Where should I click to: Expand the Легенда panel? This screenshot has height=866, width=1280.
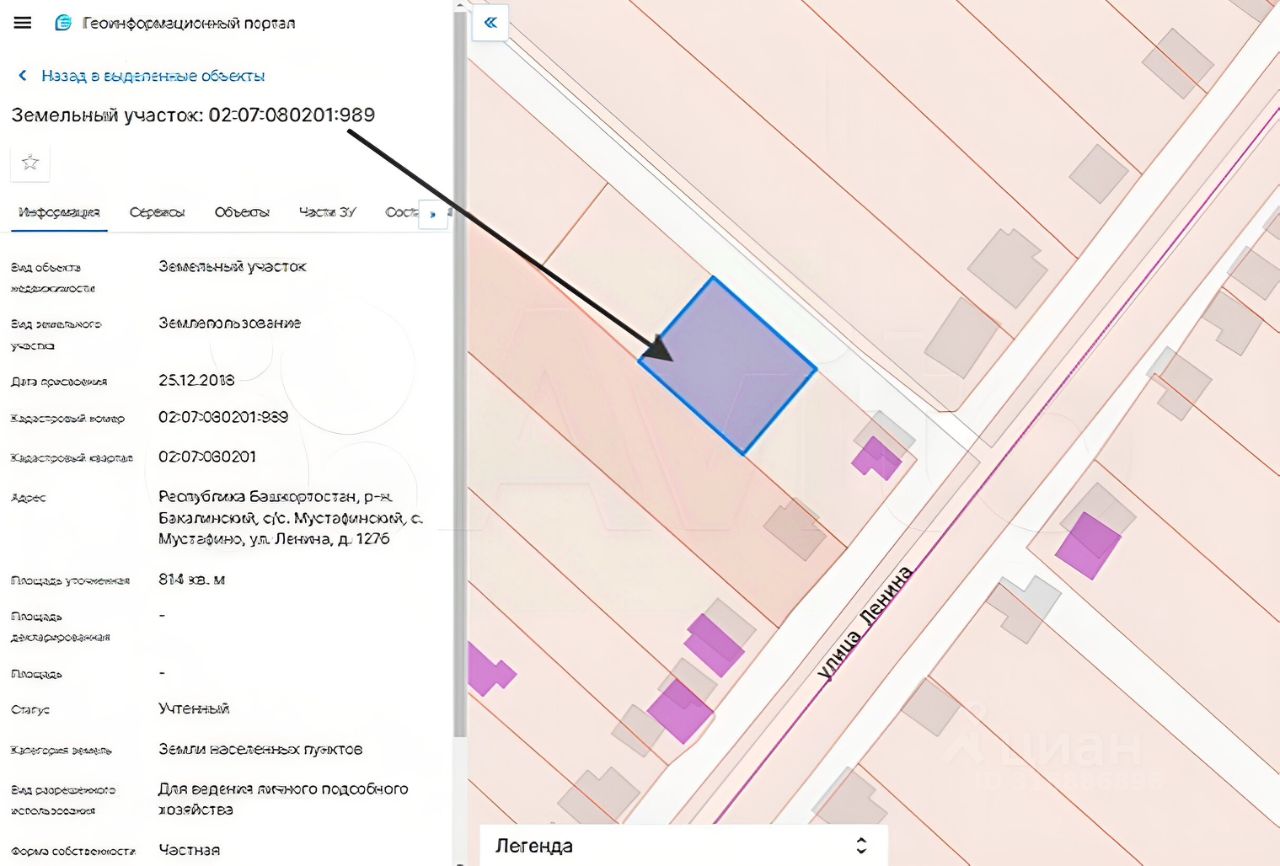click(x=684, y=845)
